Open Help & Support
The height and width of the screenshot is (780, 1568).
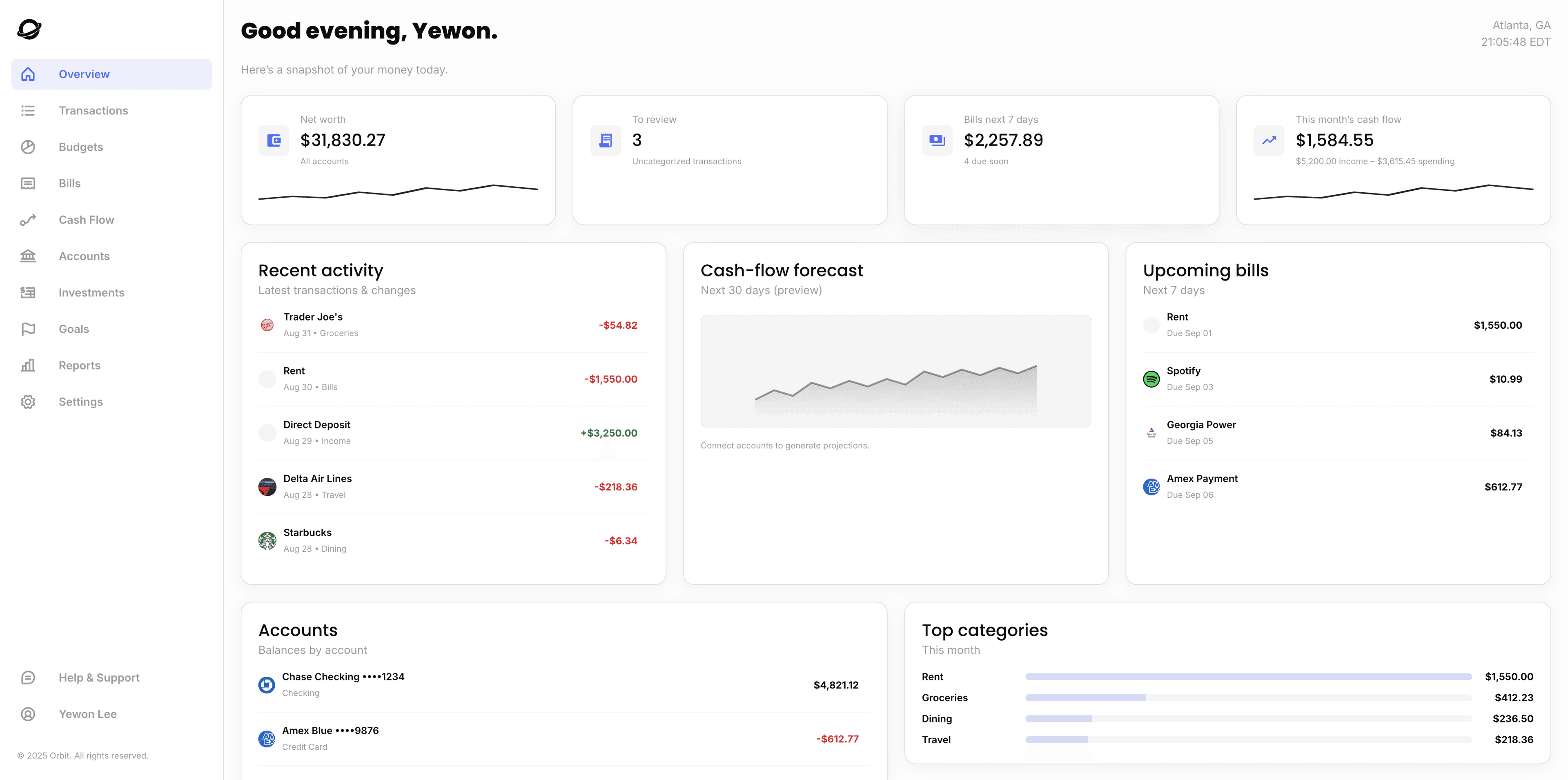98,678
